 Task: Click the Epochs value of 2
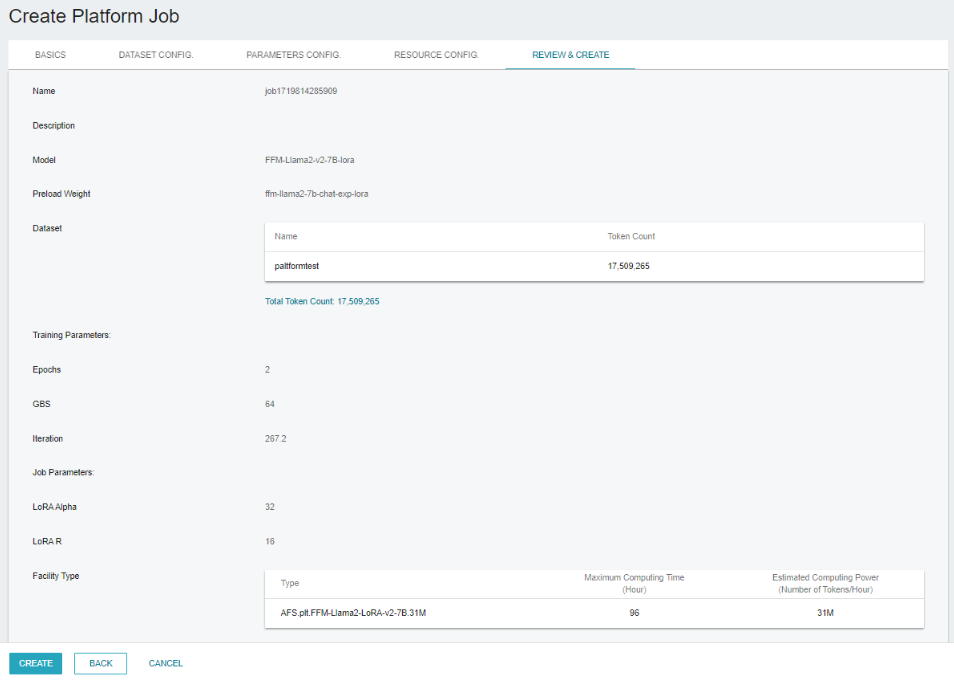tap(267, 369)
